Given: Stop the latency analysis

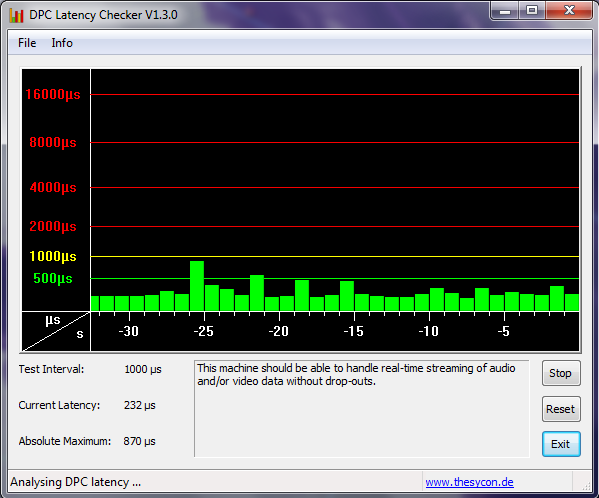Looking at the screenshot, I should click(561, 373).
